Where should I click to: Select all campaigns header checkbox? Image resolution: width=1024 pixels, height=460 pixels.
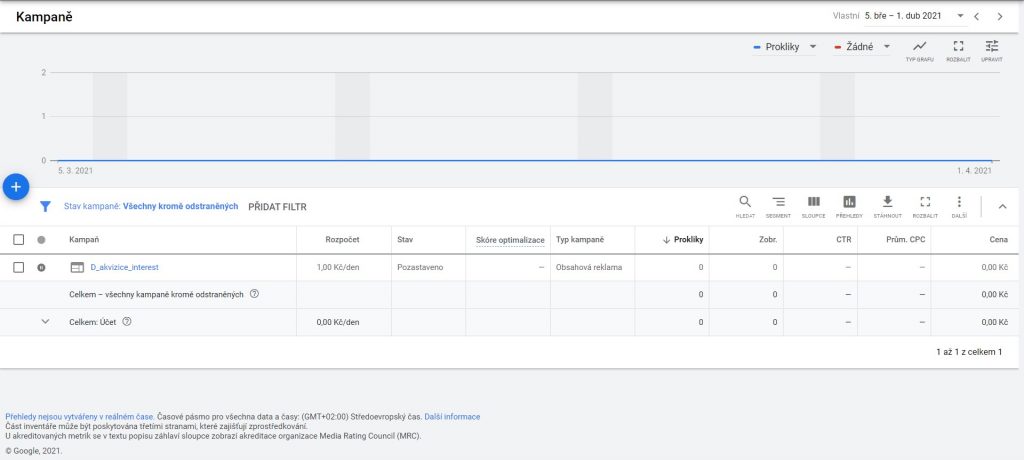click(x=19, y=240)
